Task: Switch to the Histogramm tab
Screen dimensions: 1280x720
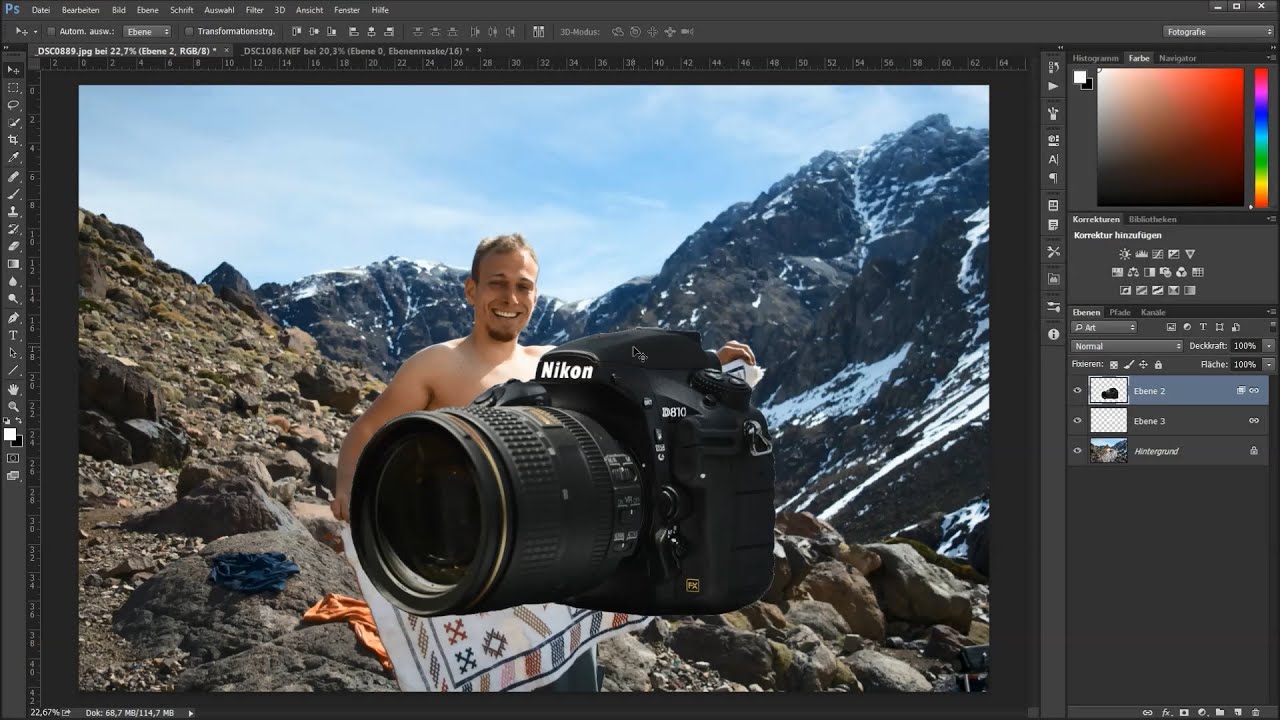Action: click(x=1096, y=58)
